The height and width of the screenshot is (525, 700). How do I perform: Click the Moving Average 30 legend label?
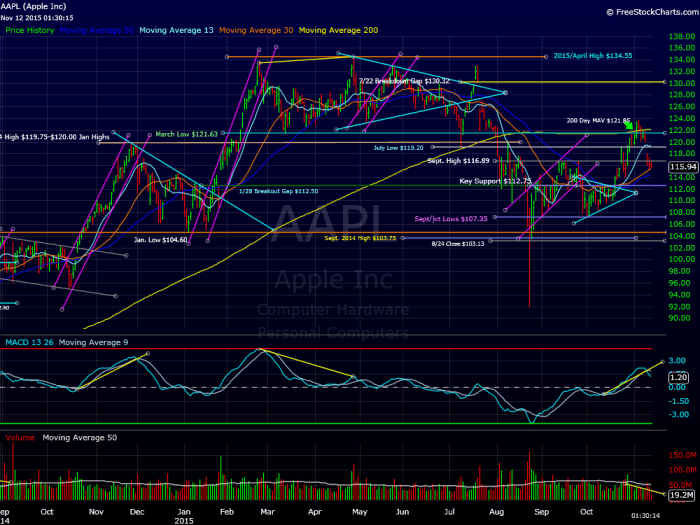click(x=256, y=30)
